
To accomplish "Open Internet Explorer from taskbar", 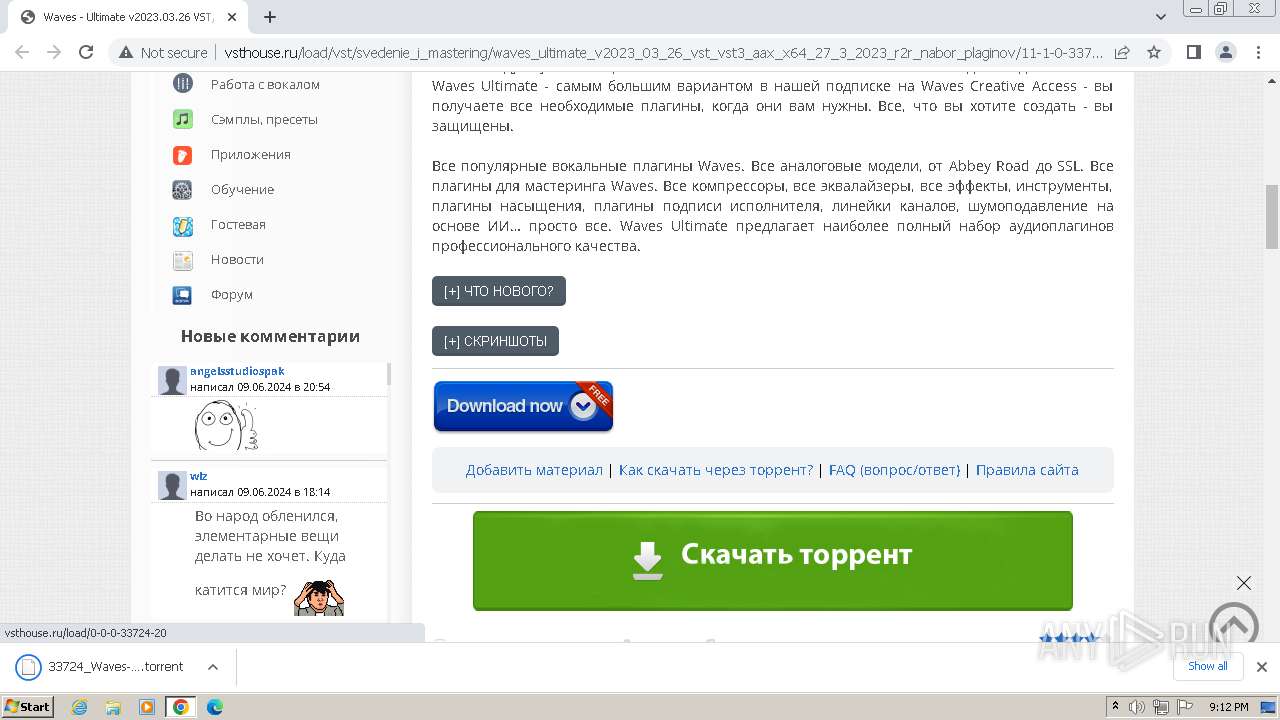I will 80,707.
